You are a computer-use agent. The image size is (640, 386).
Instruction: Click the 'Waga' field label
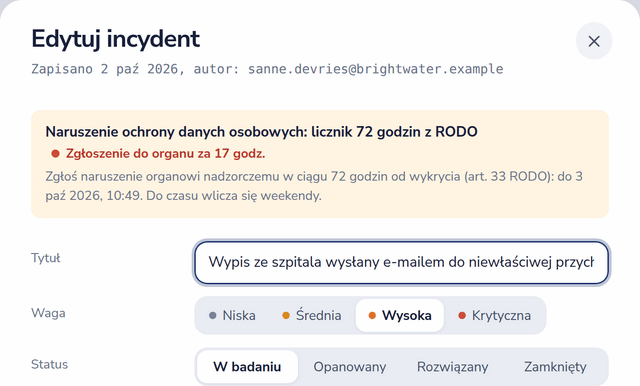coord(48,313)
